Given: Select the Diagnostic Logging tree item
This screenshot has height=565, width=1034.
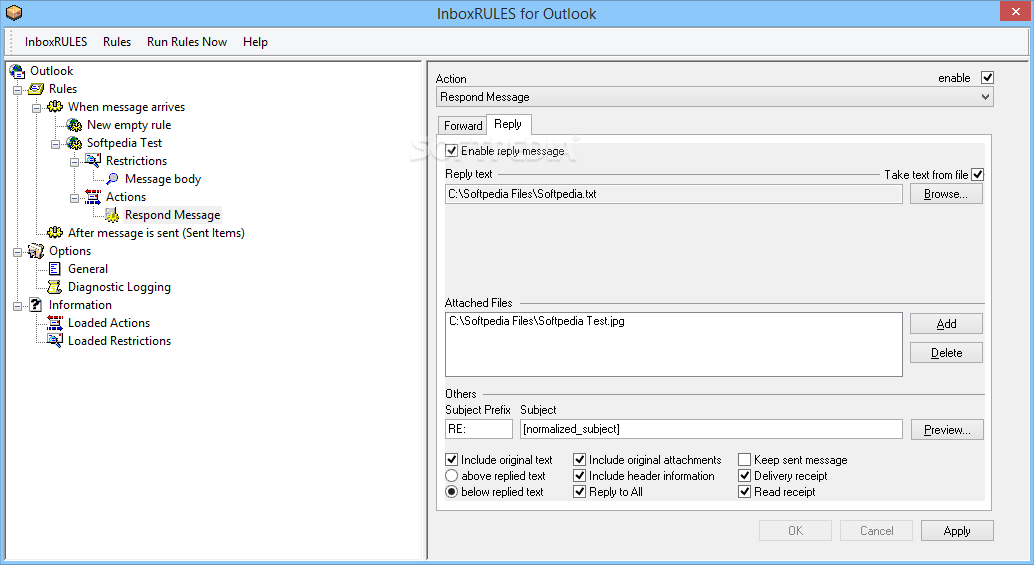Looking at the screenshot, I should click(x=119, y=287).
